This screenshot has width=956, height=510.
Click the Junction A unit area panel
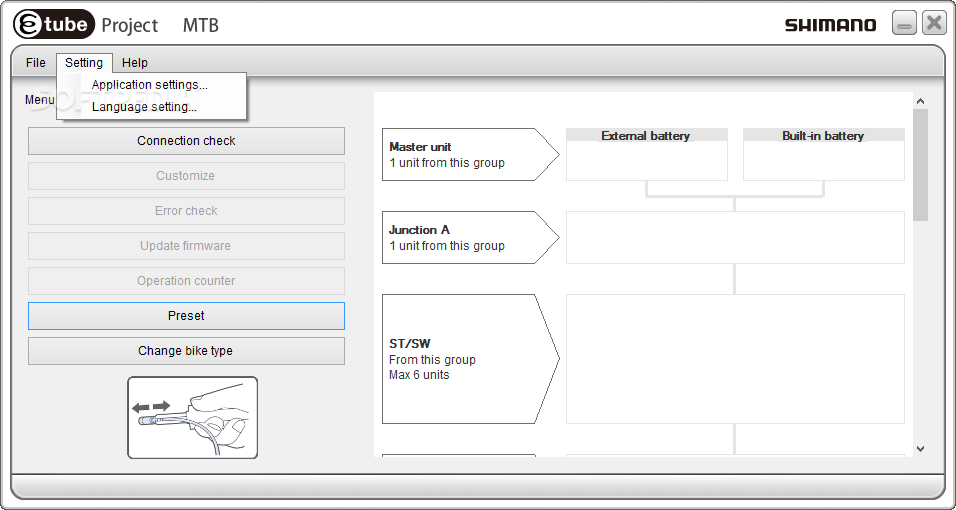735,237
